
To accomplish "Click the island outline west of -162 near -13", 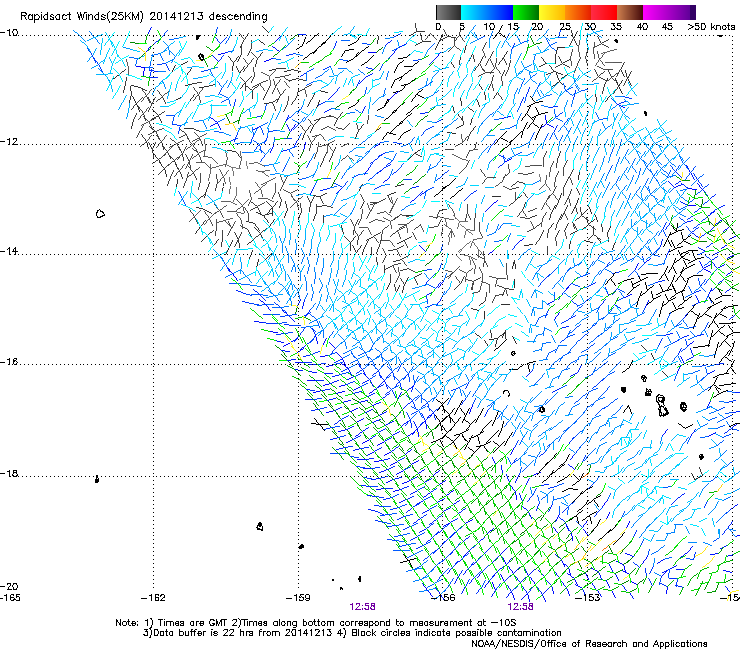I will pos(100,214).
